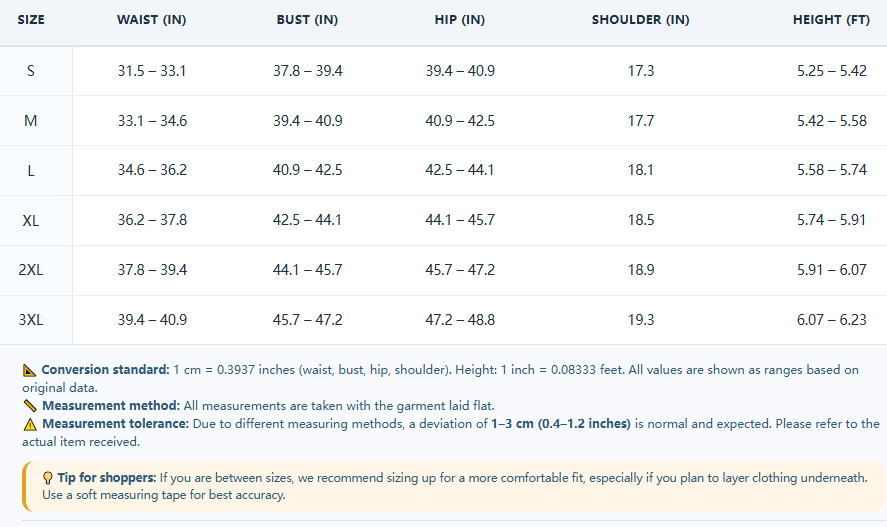The width and height of the screenshot is (887, 527).
Task: Select the M size row label
Action: [x=31, y=121]
